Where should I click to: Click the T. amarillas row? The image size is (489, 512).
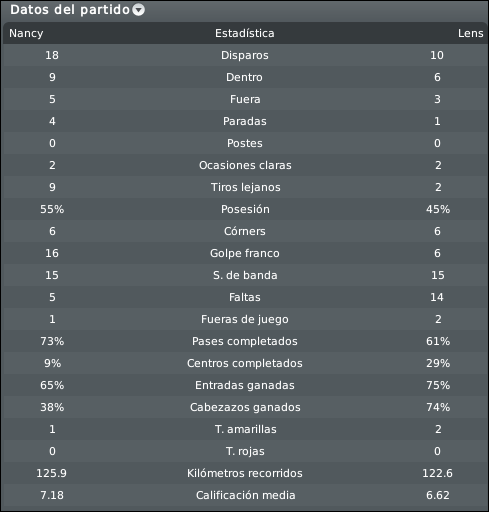coord(245,429)
